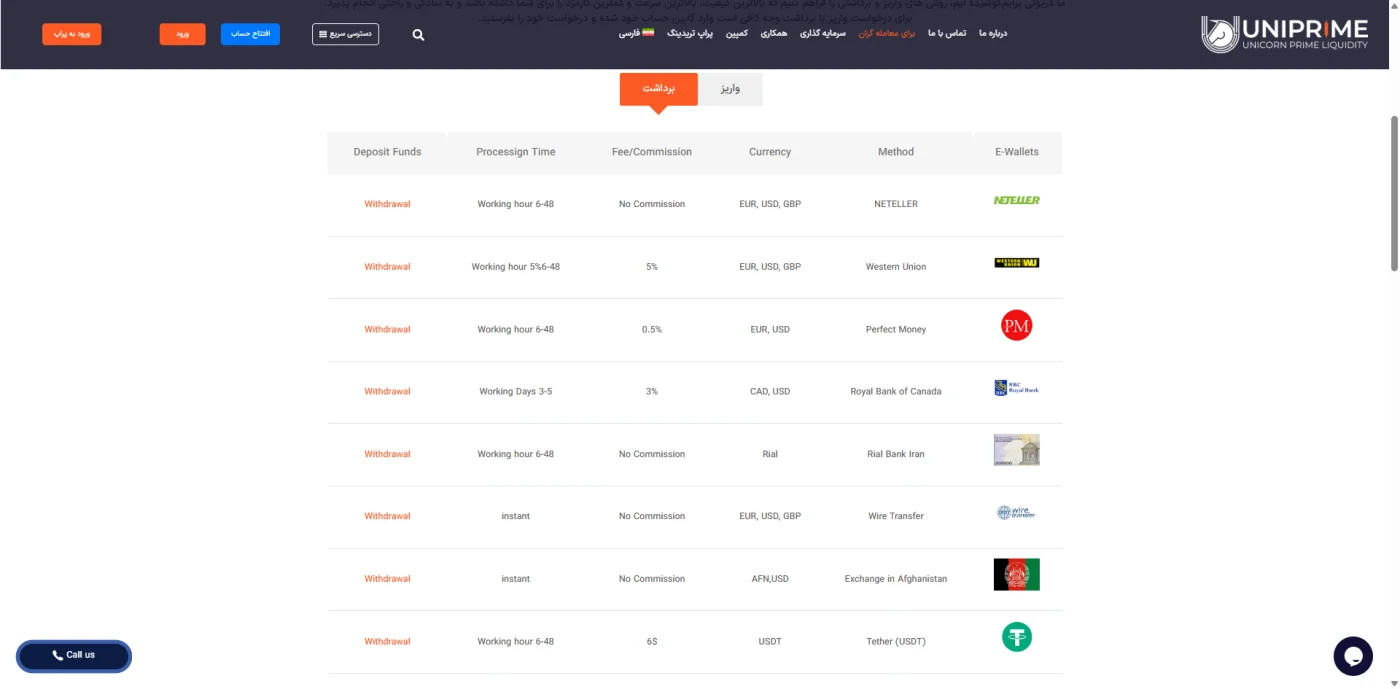1400x689 pixels.
Task: Click the Call us button
Action: [74, 656]
